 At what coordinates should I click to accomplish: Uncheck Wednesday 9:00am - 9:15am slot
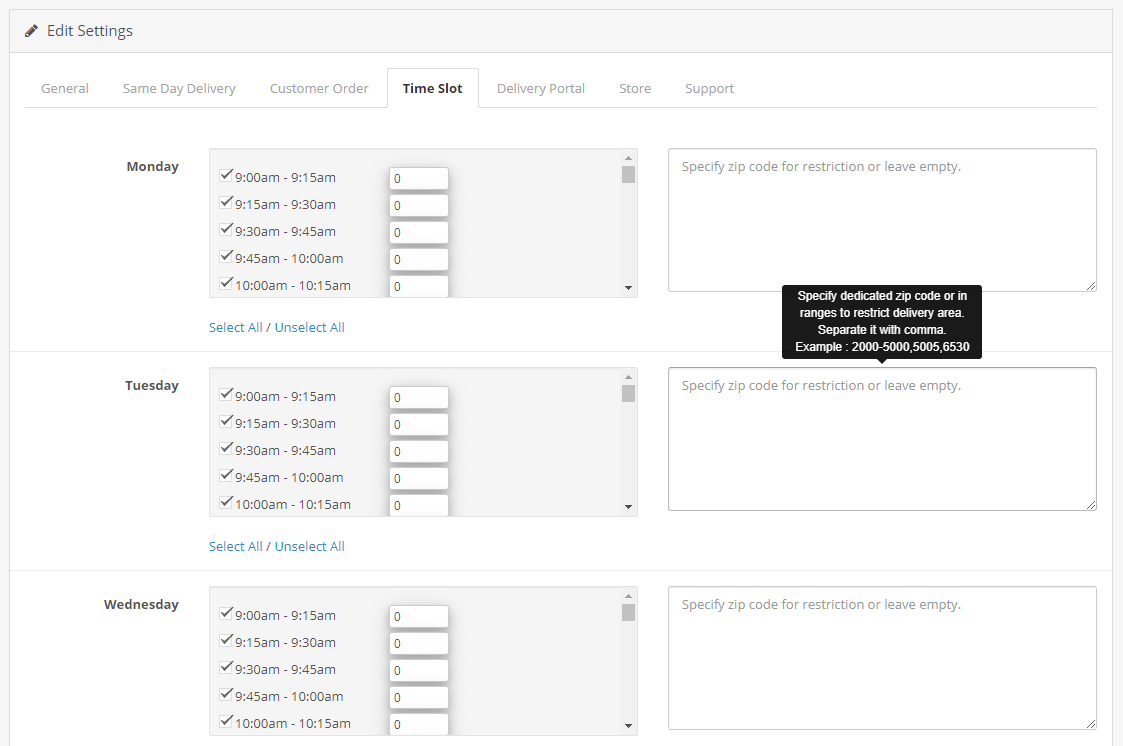point(226,613)
